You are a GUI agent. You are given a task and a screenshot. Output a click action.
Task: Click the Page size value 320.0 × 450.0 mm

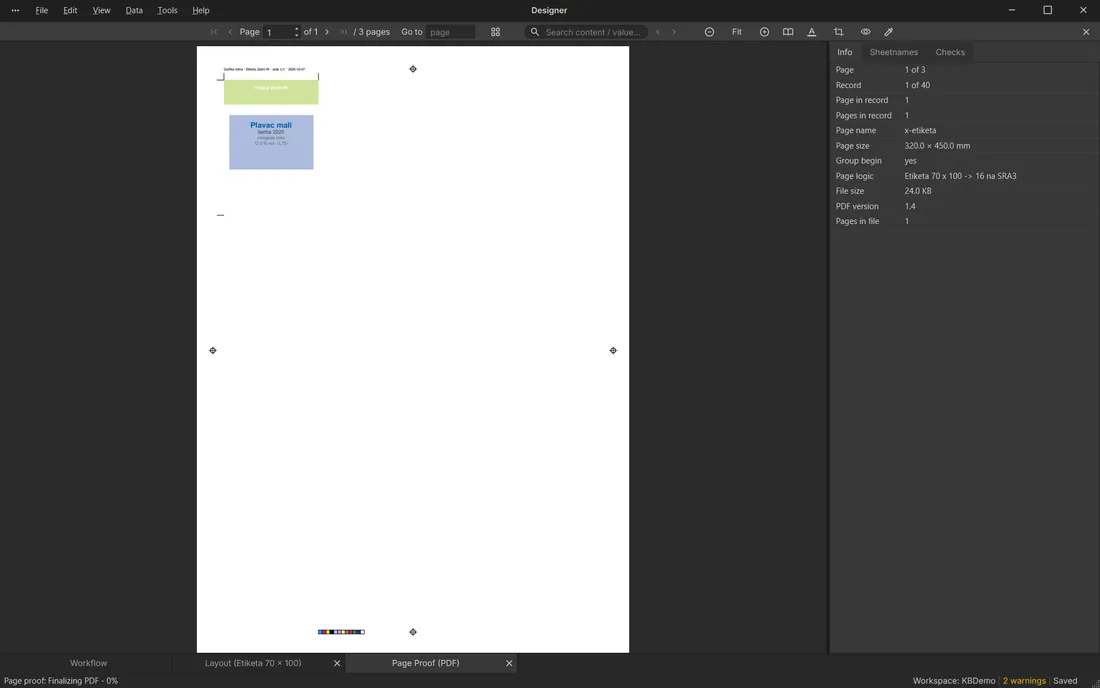click(x=937, y=146)
